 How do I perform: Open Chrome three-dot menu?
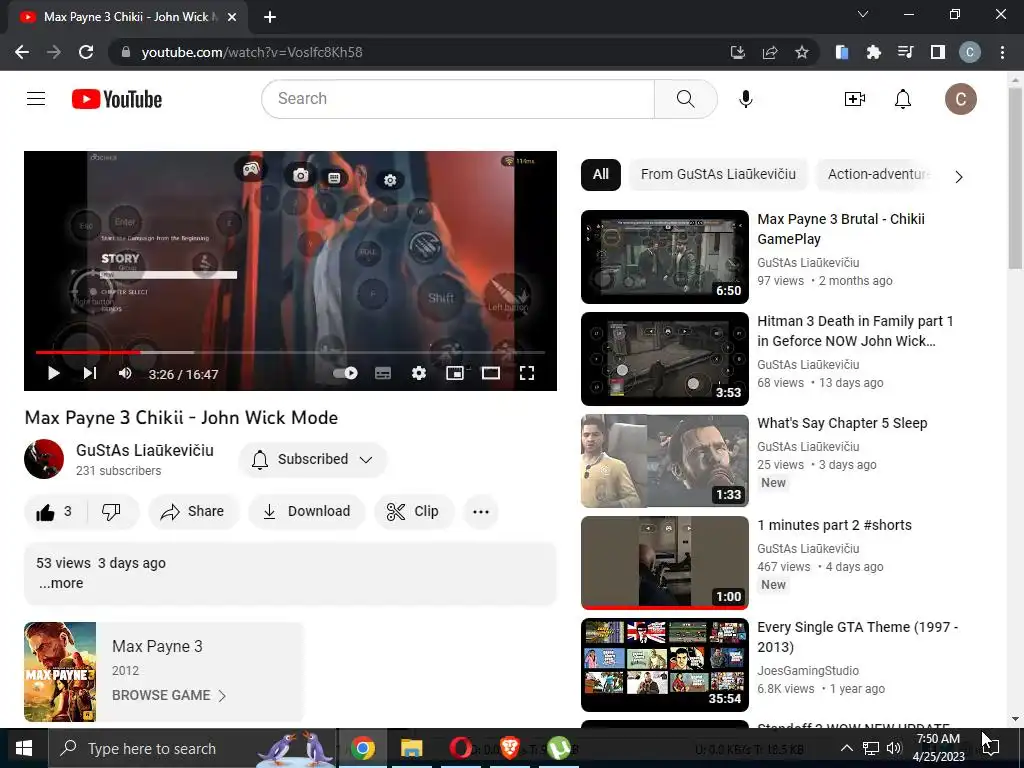coord(1002,52)
